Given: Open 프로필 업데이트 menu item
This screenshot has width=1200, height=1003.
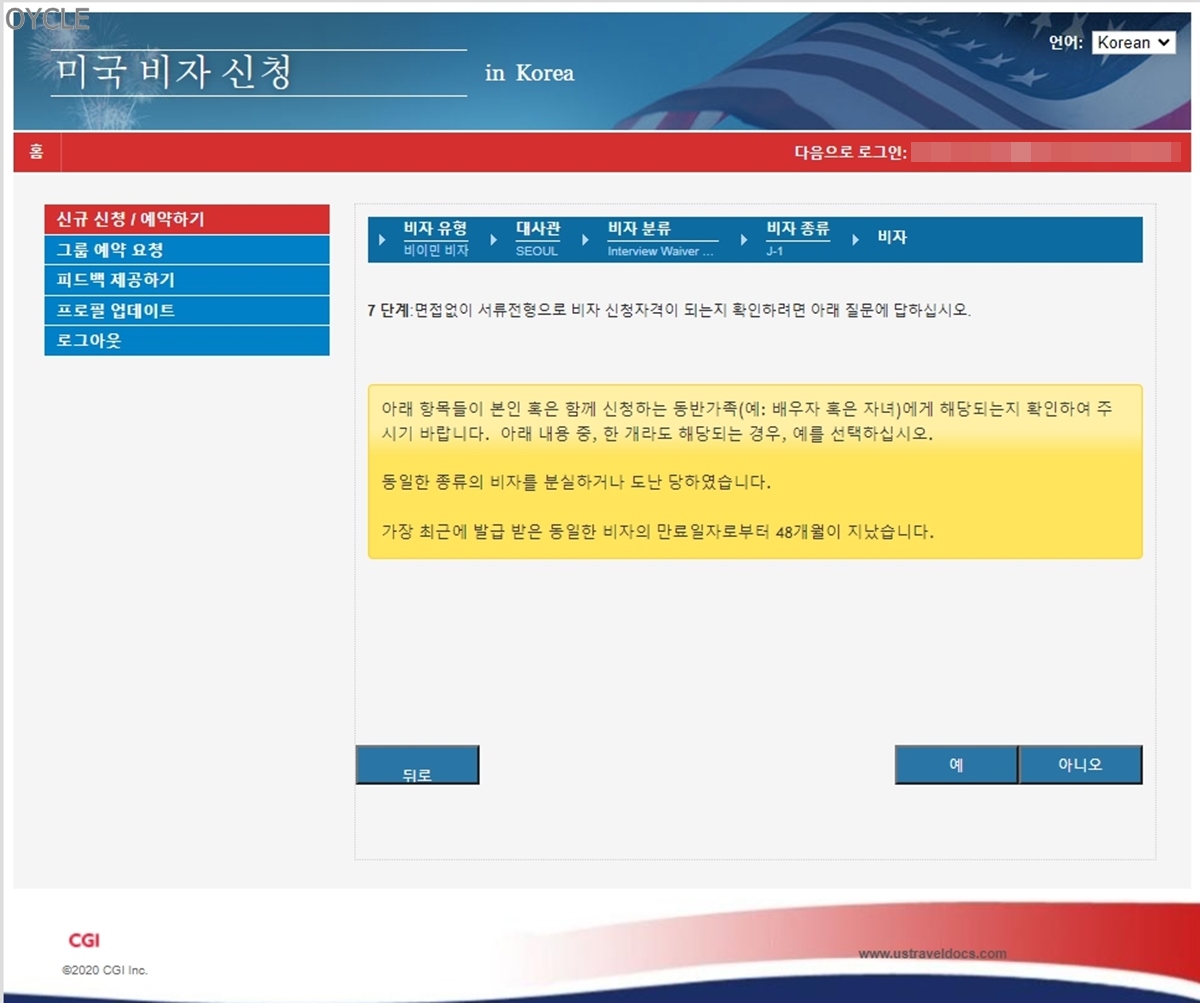Looking at the screenshot, I should click(x=187, y=310).
